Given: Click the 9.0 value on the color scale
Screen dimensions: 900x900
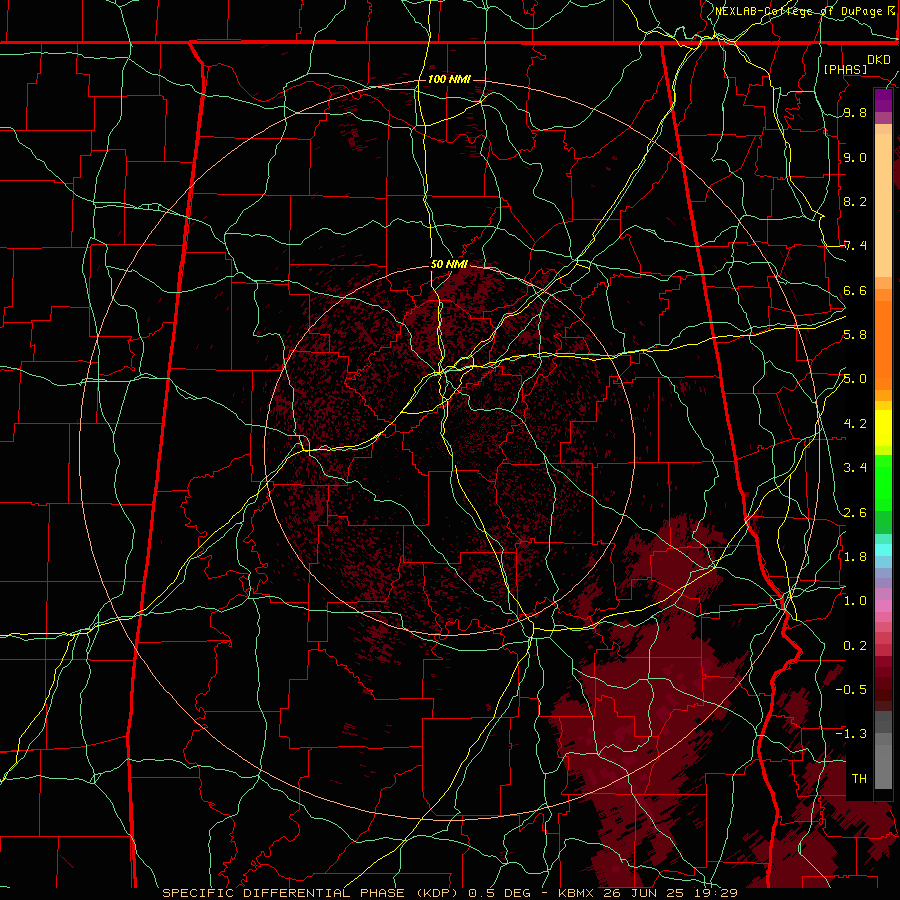Looking at the screenshot, I should (x=855, y=157).
